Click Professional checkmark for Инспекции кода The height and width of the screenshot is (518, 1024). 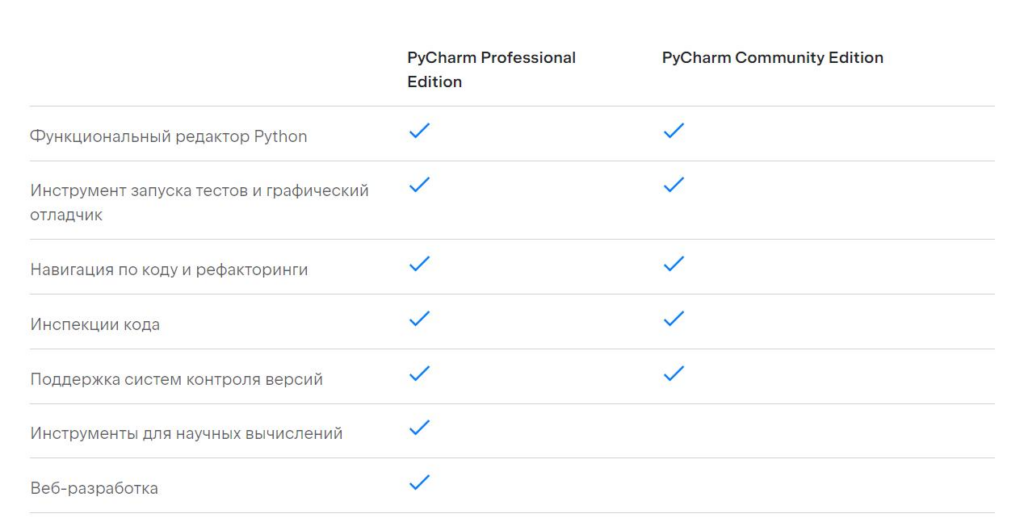419,319
